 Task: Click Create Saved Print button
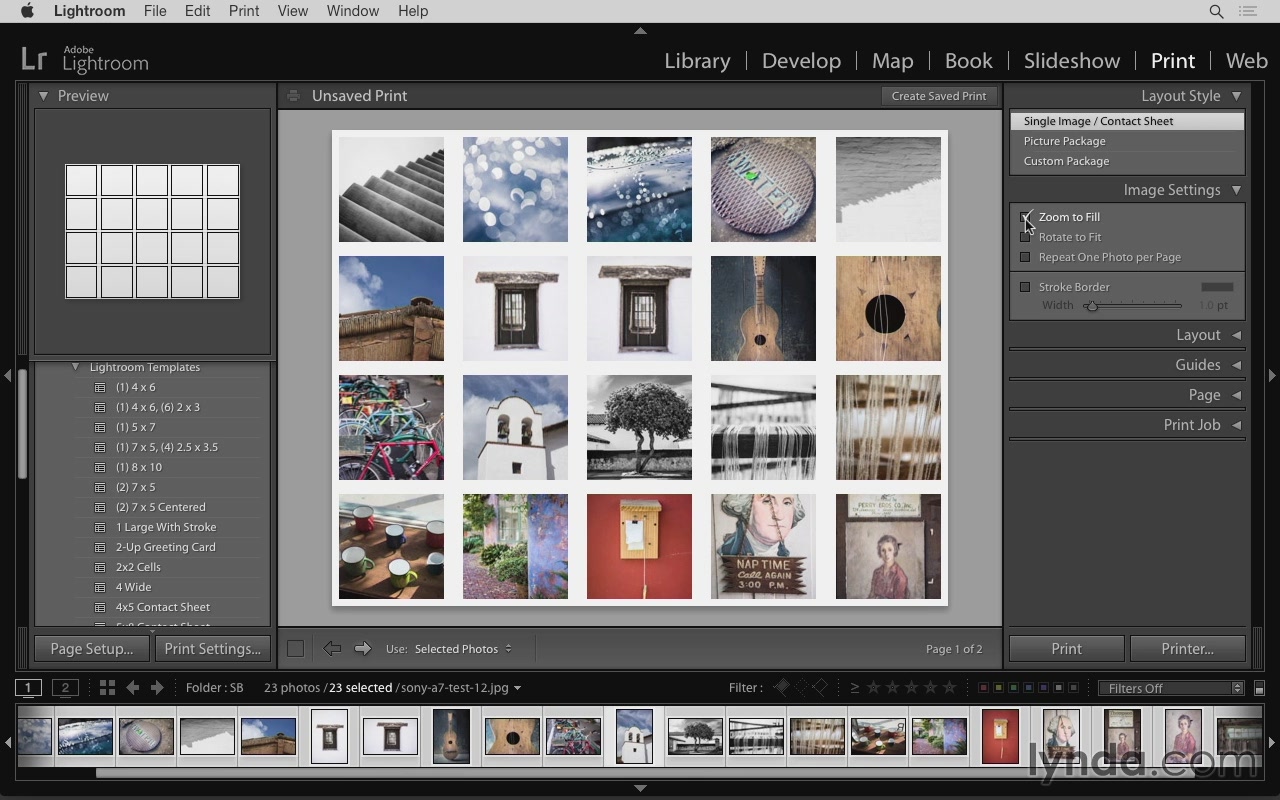click(938, 96)
